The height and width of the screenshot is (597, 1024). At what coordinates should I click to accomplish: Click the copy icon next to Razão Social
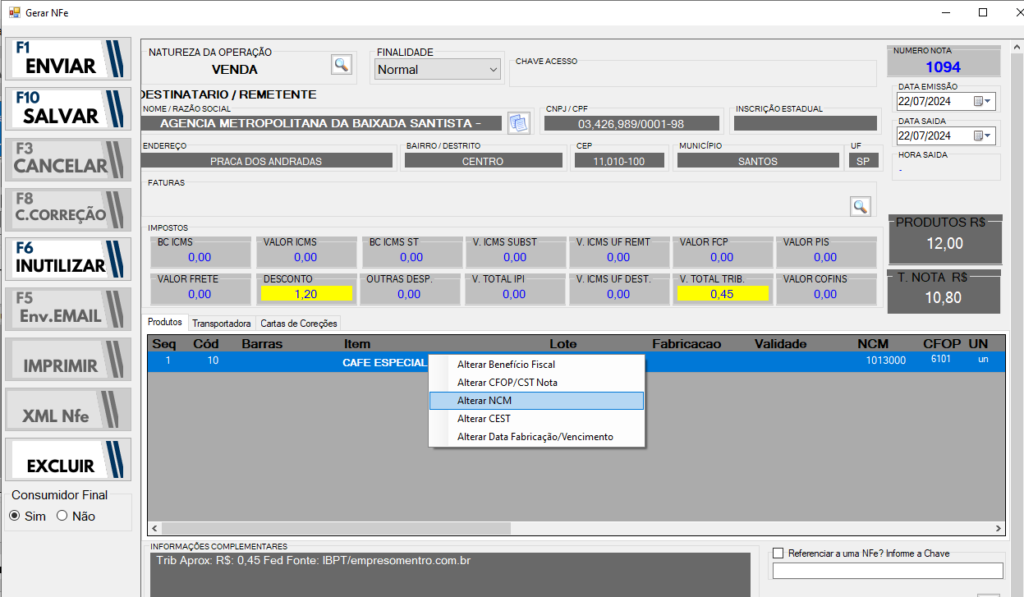[x=518, y=123]
